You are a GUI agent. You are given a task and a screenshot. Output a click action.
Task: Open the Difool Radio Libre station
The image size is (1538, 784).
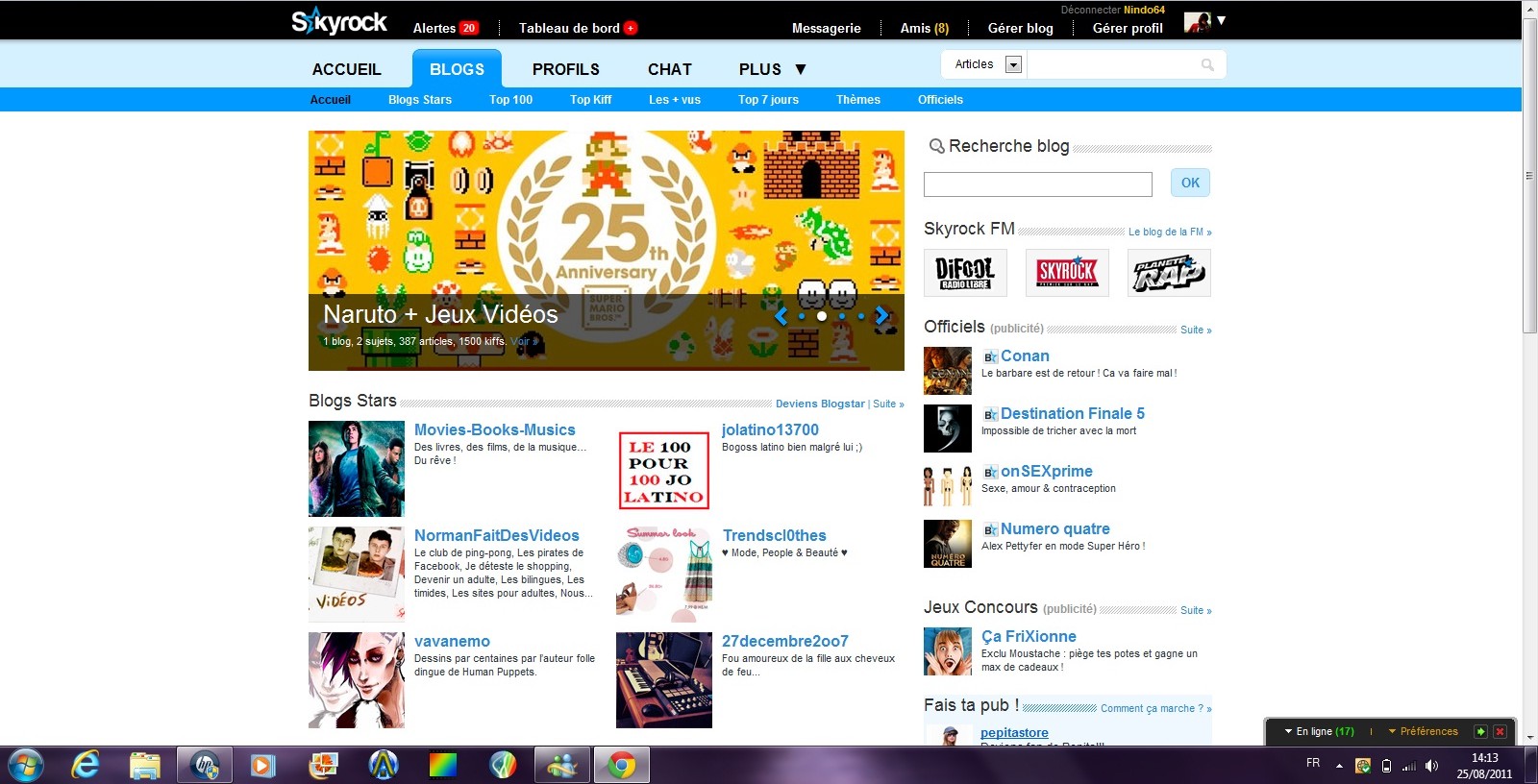(965, 273)
